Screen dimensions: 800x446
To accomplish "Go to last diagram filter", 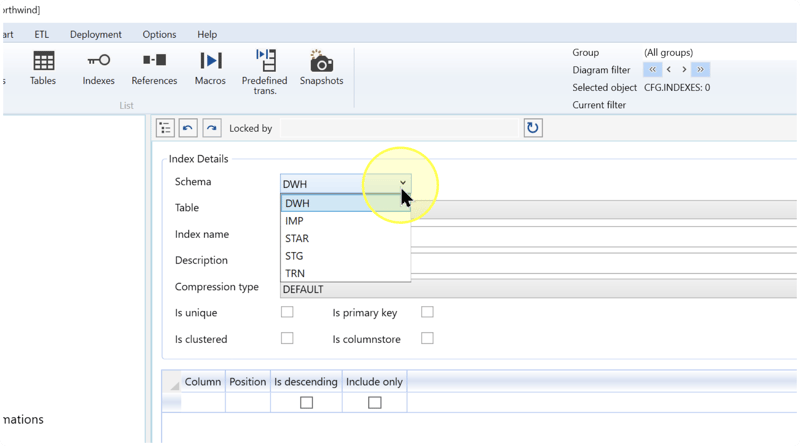I will pos(701,69).
